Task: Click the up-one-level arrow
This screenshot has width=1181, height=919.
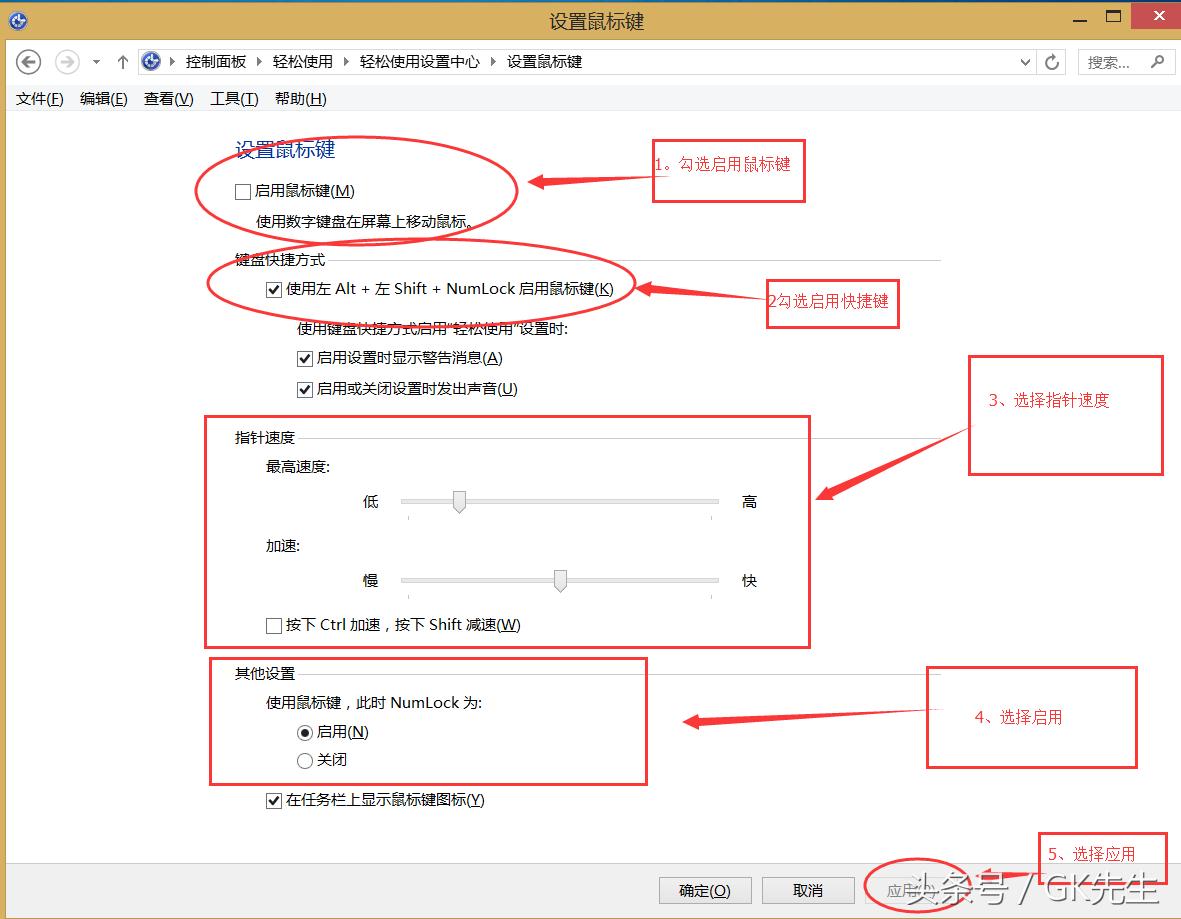Action: coord(122,61)
